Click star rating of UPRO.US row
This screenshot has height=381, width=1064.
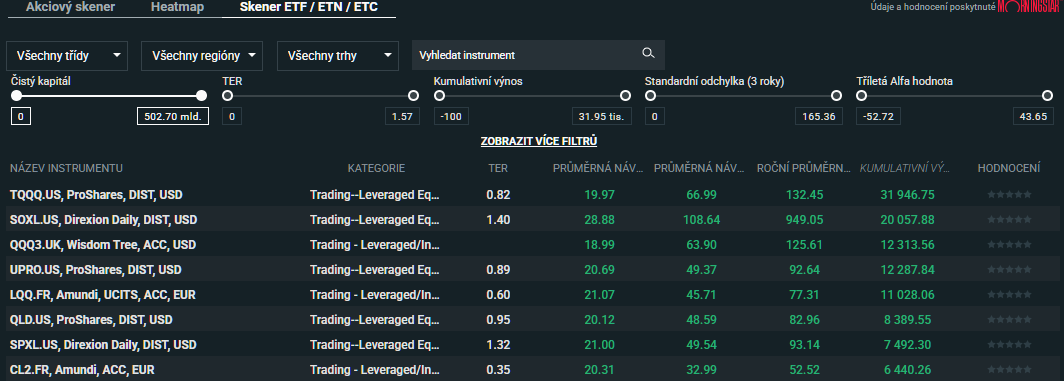(1009, 270)
